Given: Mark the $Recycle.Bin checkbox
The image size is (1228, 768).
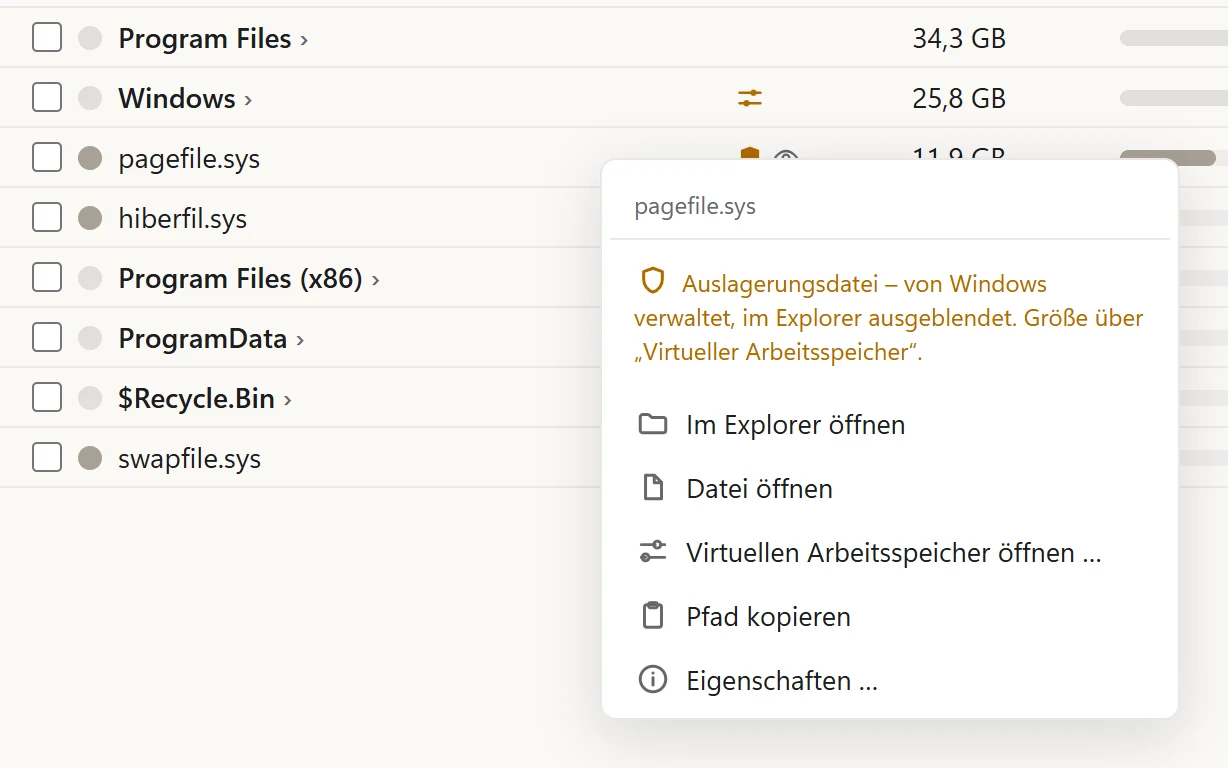Looking at the screenshot, I should coord(47,398).
